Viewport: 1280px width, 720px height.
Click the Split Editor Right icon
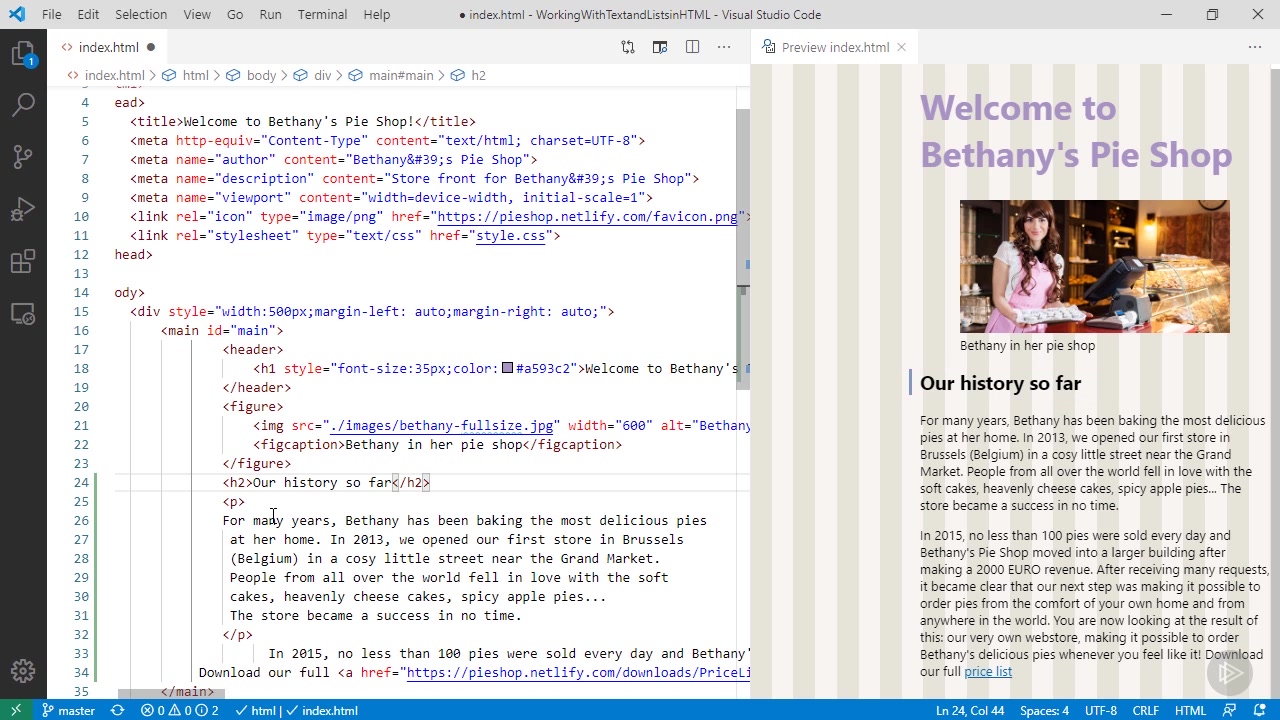tap(692, 47)
